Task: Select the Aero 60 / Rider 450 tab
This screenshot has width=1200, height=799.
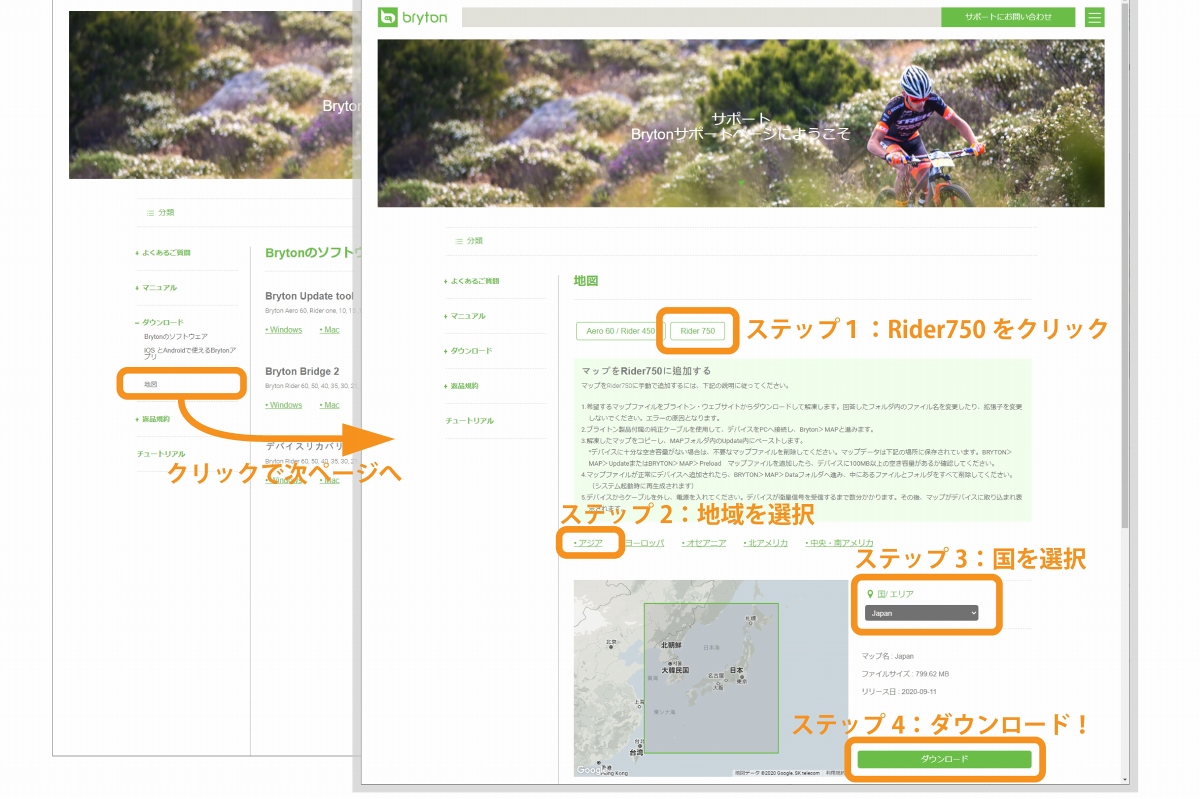Action: 620,331
